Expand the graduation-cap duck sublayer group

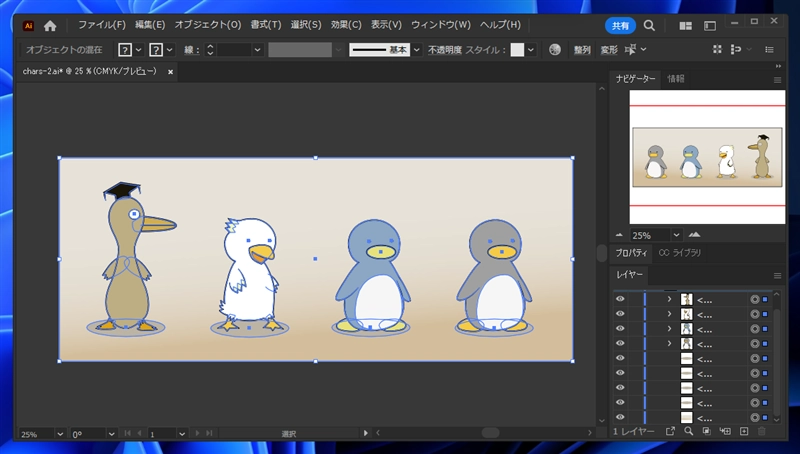(x=669, y=299)
